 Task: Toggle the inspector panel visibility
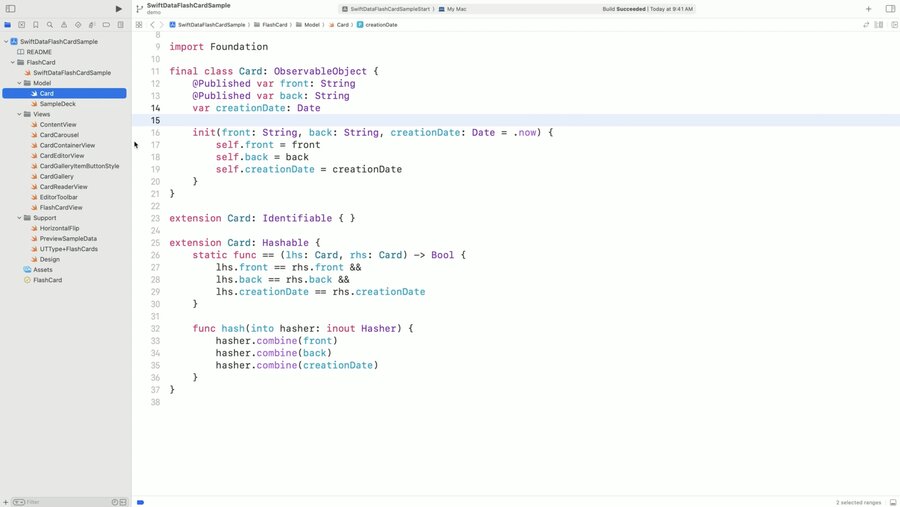[890, 9]
